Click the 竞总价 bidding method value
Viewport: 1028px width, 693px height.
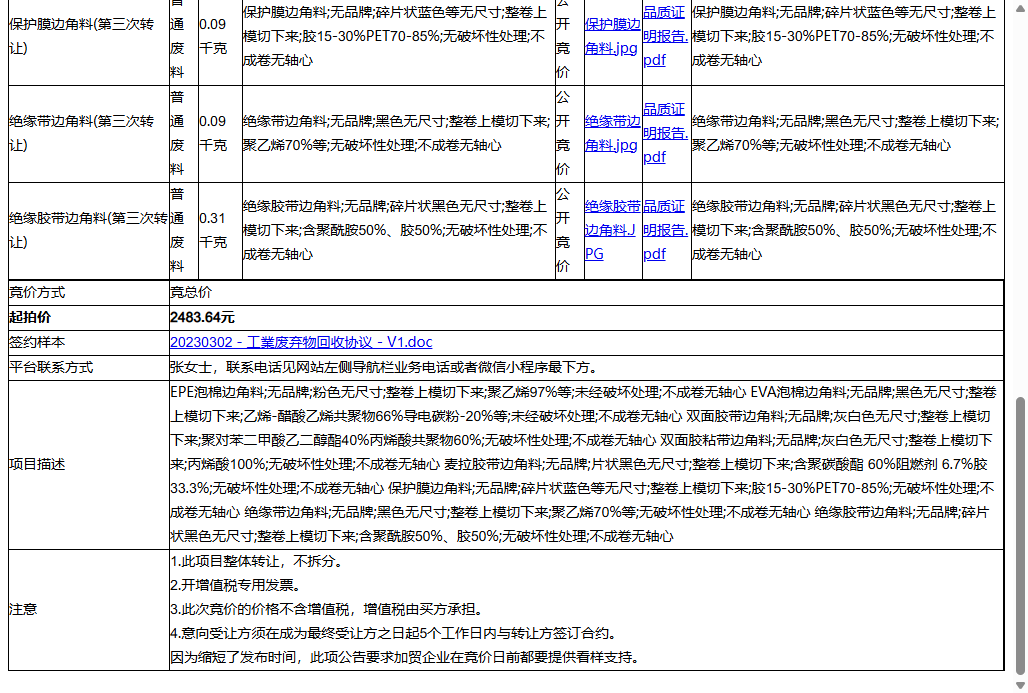click(x=191, y=292)
